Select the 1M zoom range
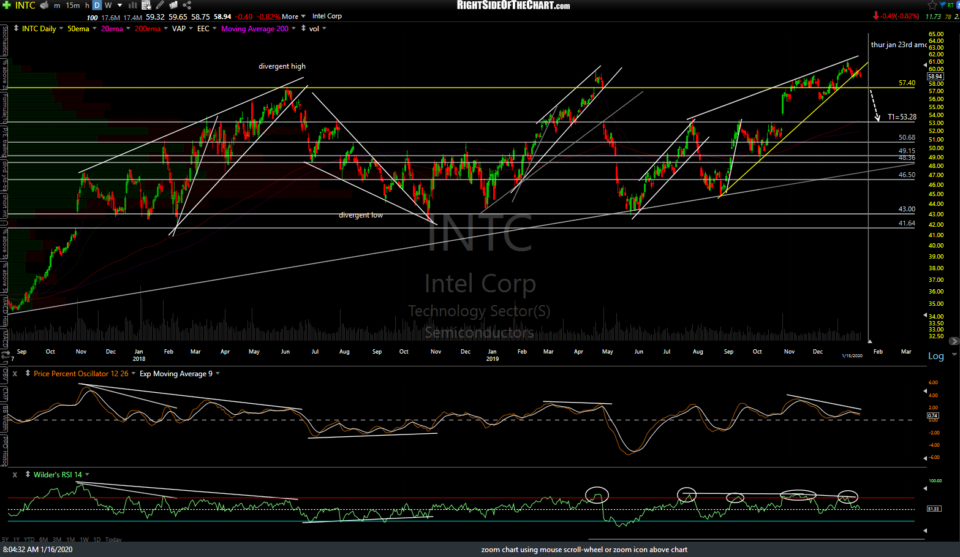 point(70,540)
